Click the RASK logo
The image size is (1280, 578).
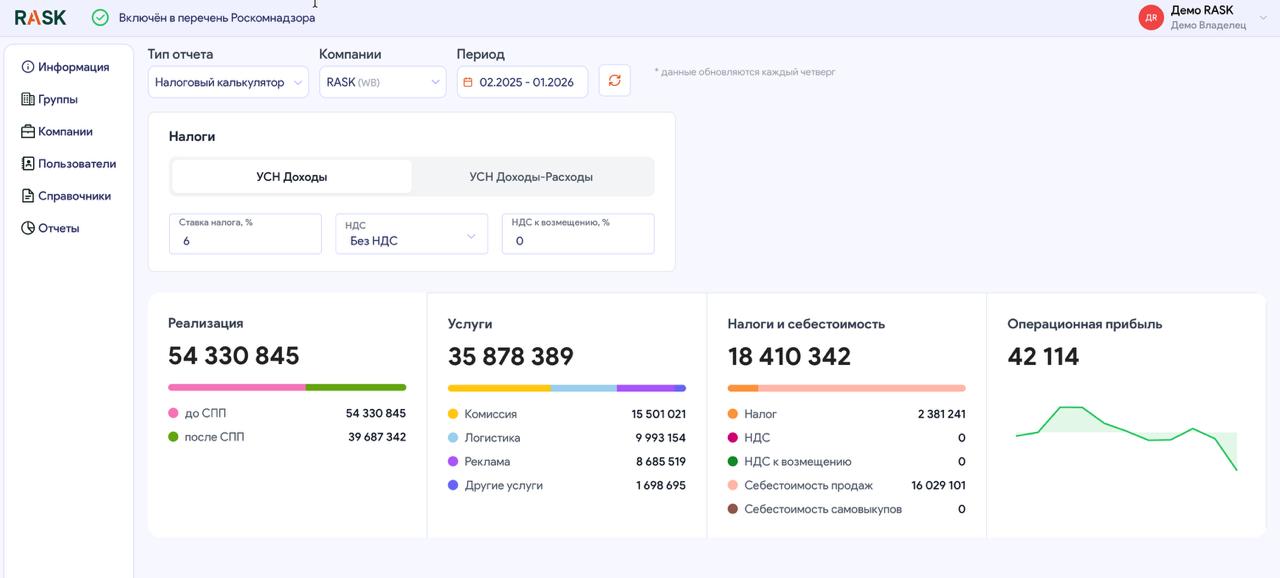click(x=40, y=17)
